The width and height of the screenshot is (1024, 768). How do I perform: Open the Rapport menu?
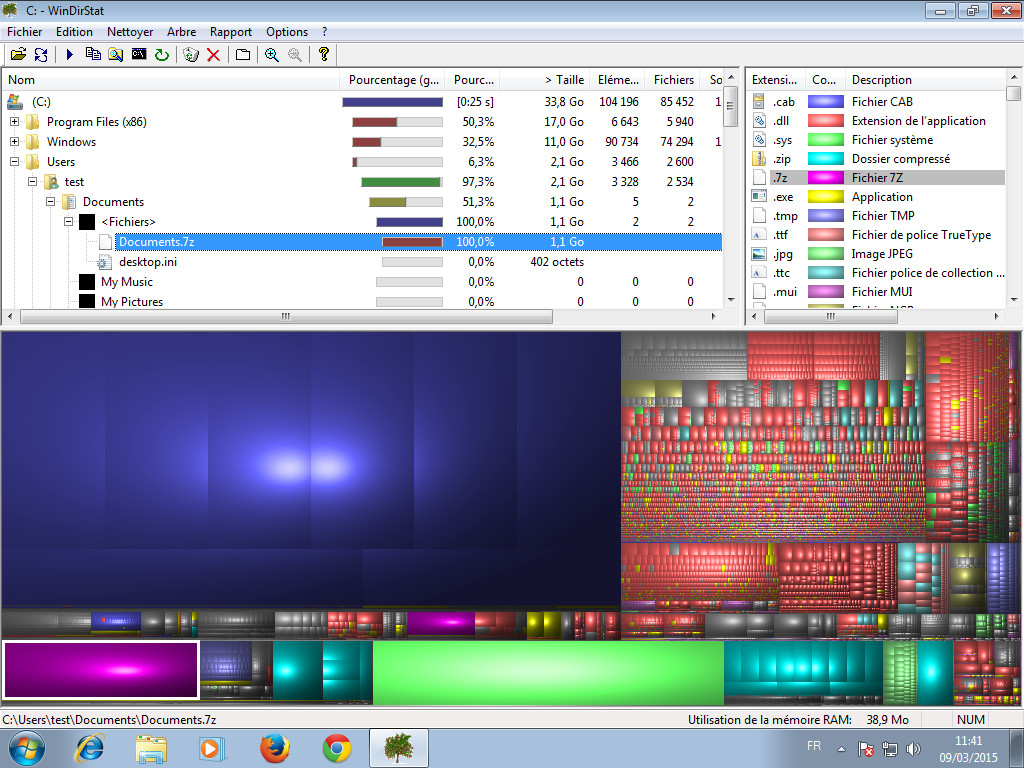coord(231,32)
